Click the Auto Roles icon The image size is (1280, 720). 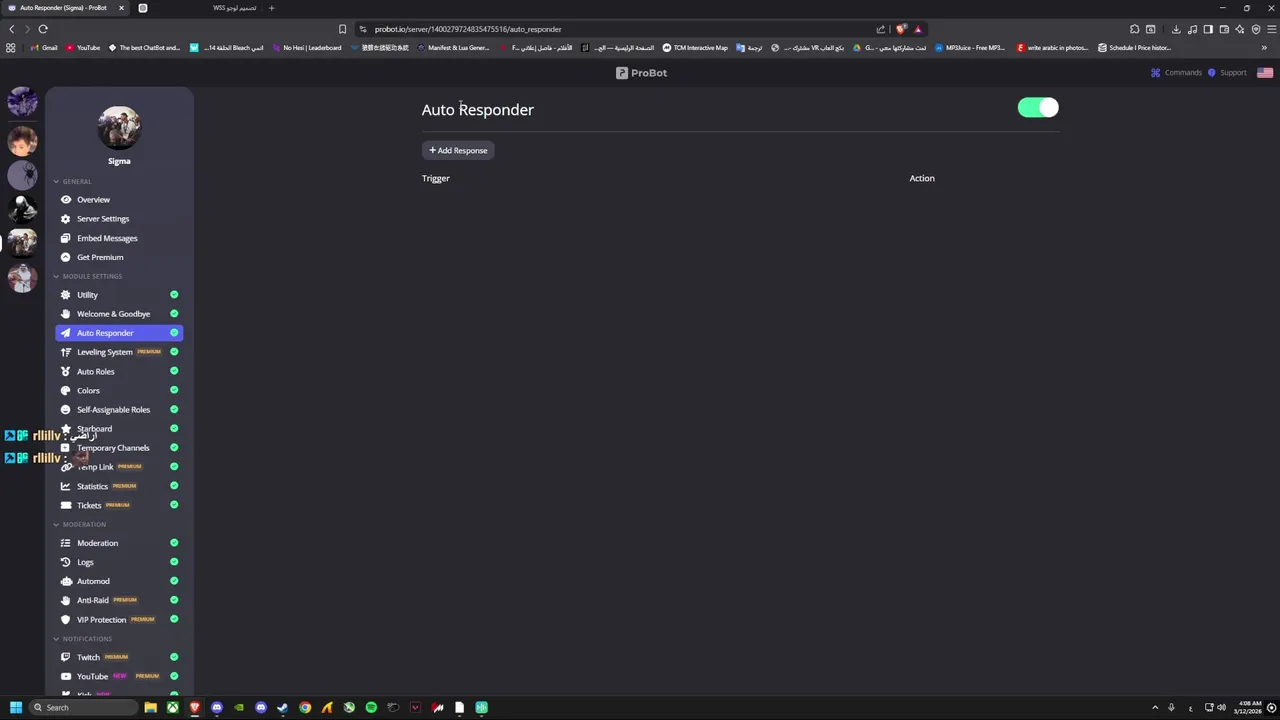point(66,371)
